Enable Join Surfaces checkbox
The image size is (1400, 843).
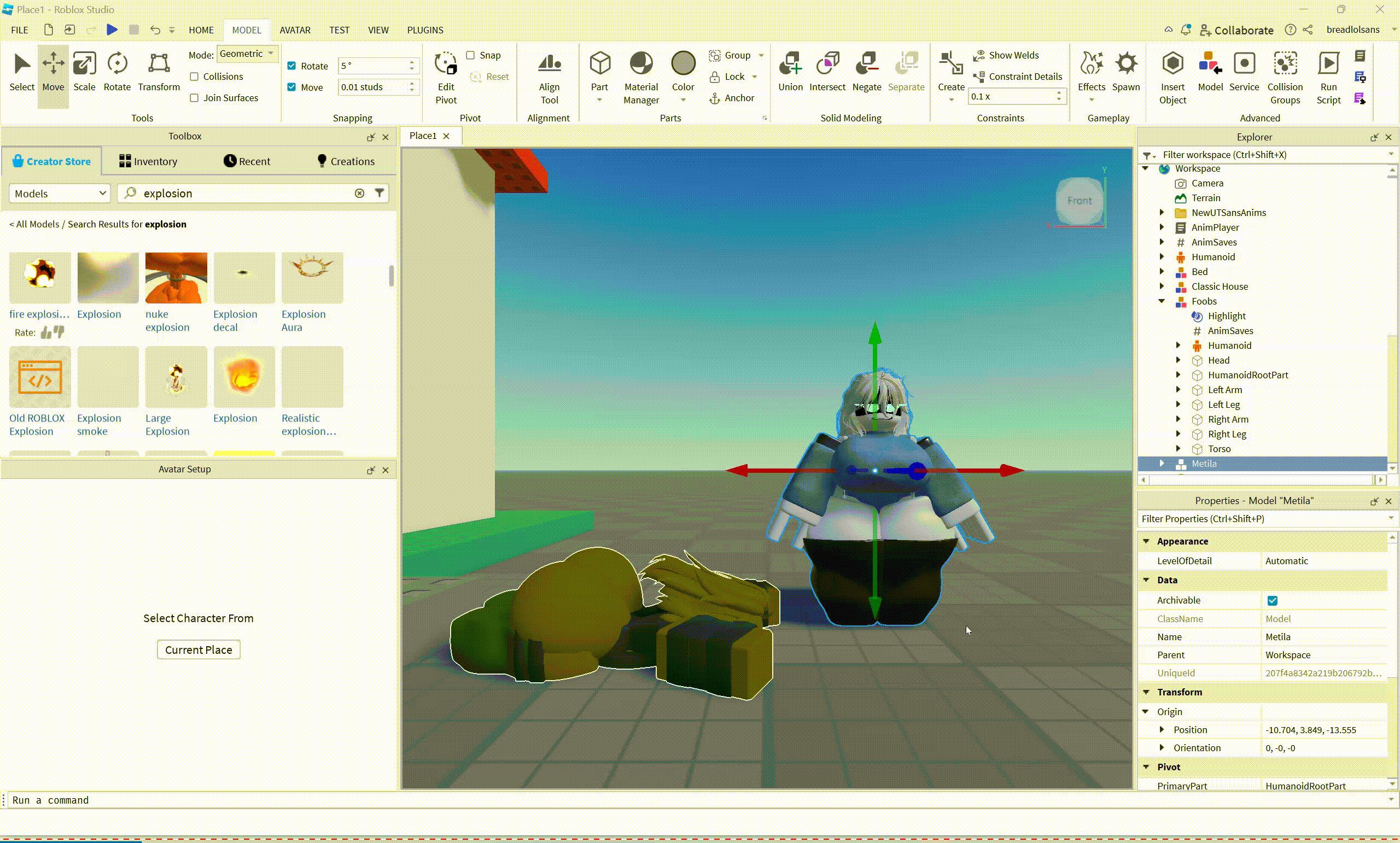[194, 98]
